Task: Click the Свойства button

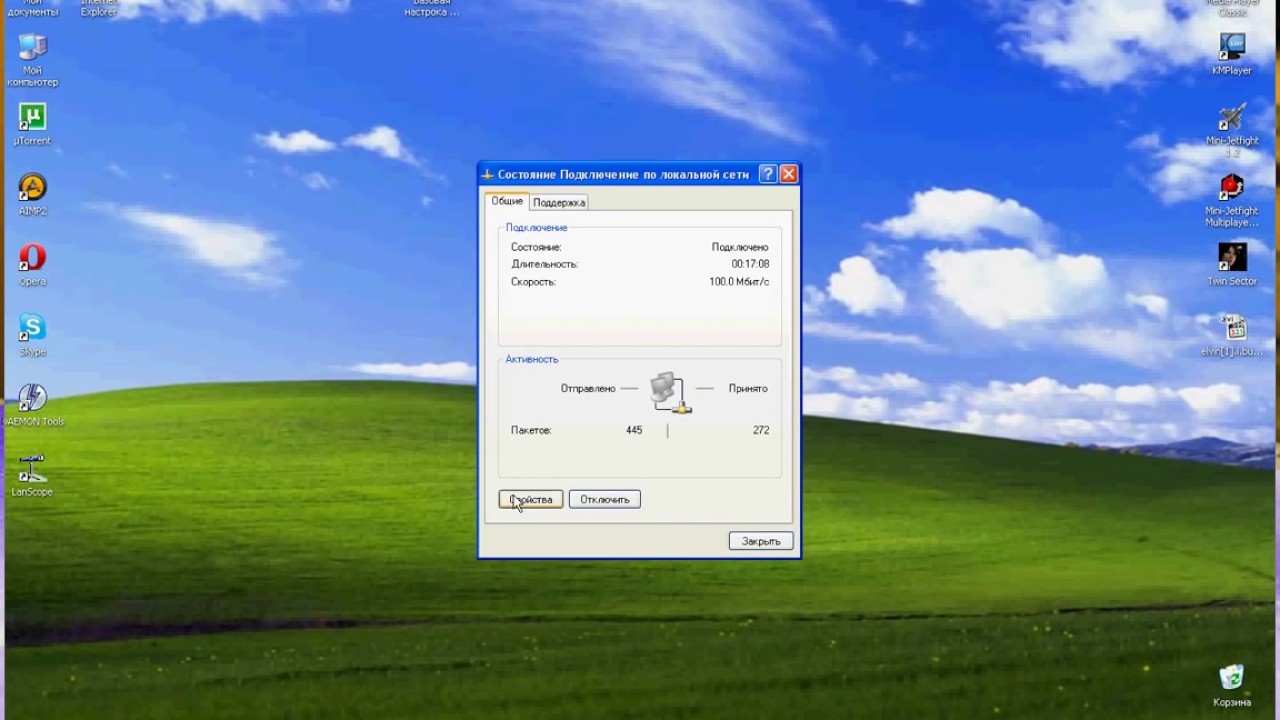Action: click(531, 499)
